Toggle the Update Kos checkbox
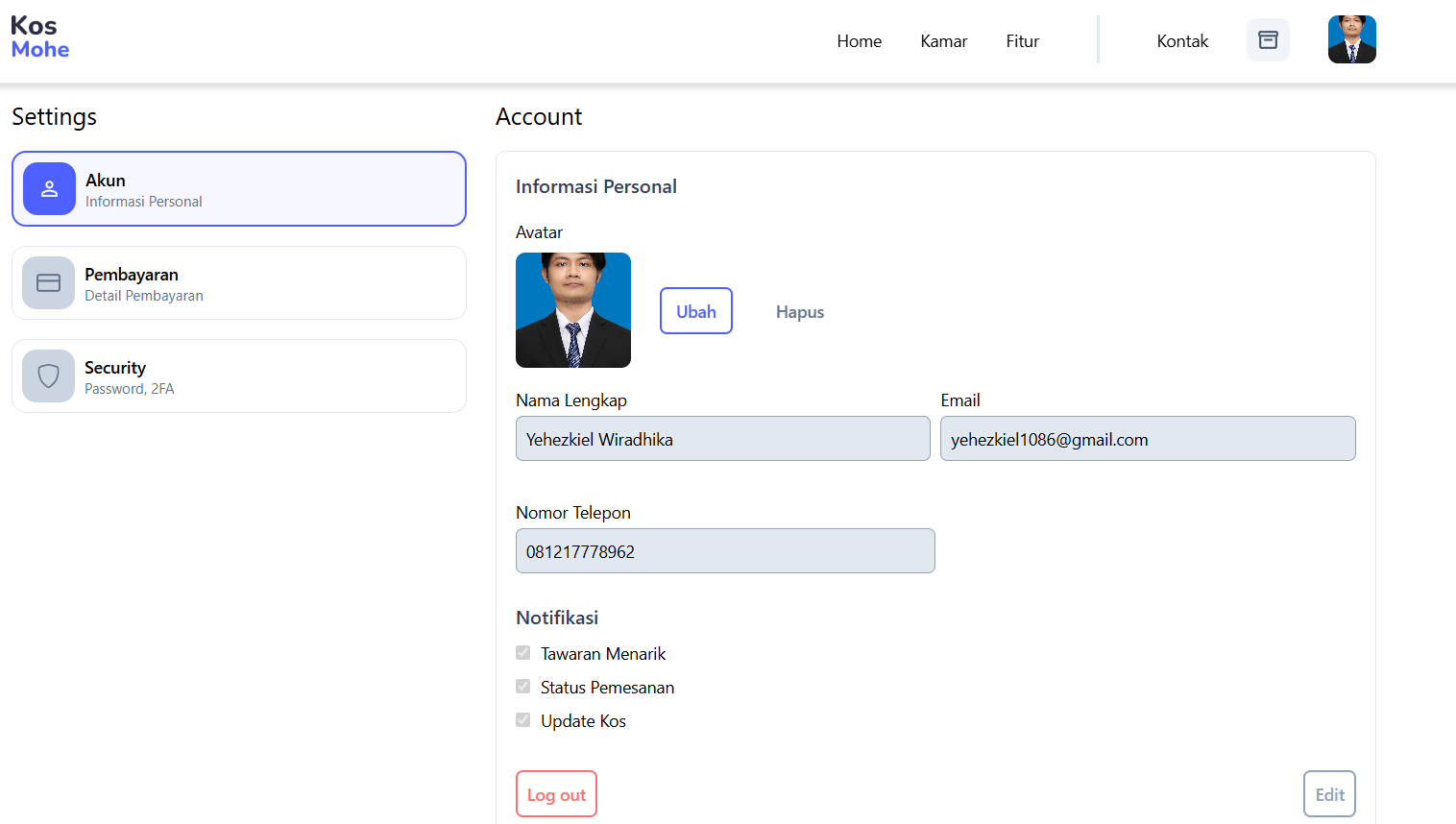The width and height of the screenshot is (1456, 824). pos(523,720)
